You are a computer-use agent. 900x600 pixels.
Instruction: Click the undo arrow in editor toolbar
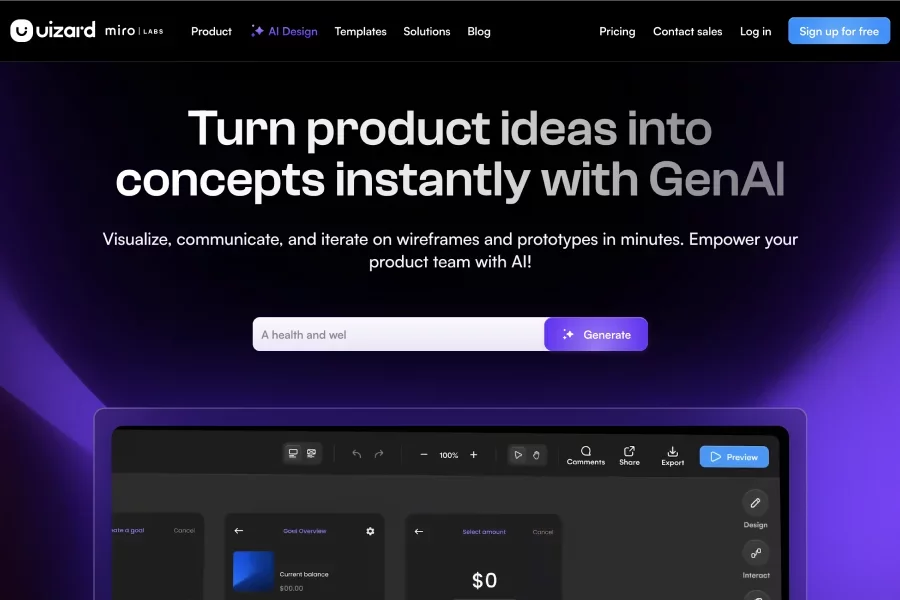click(x=357, y=455)
